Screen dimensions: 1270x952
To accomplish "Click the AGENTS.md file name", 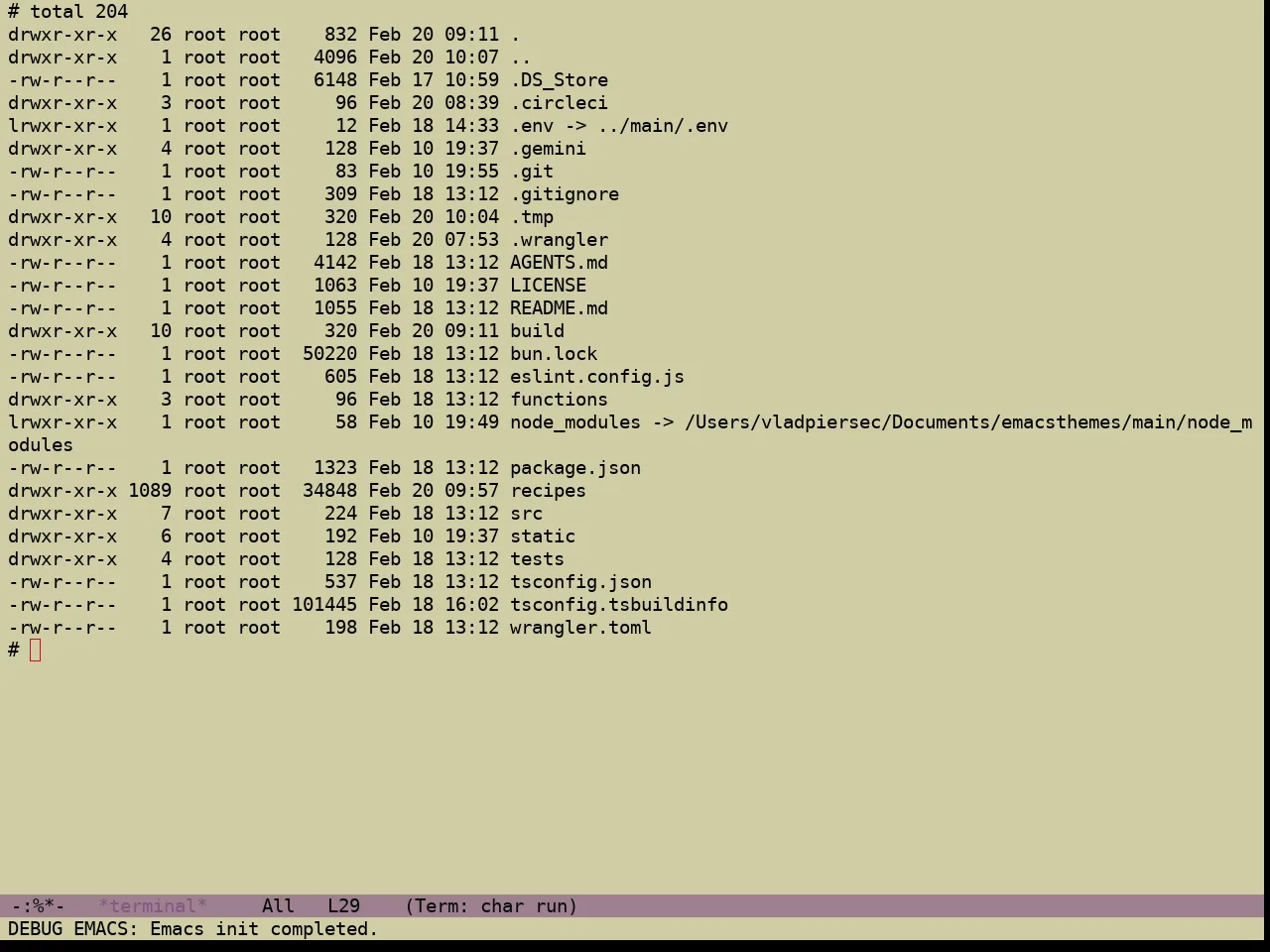I will [x=560, y=263].
